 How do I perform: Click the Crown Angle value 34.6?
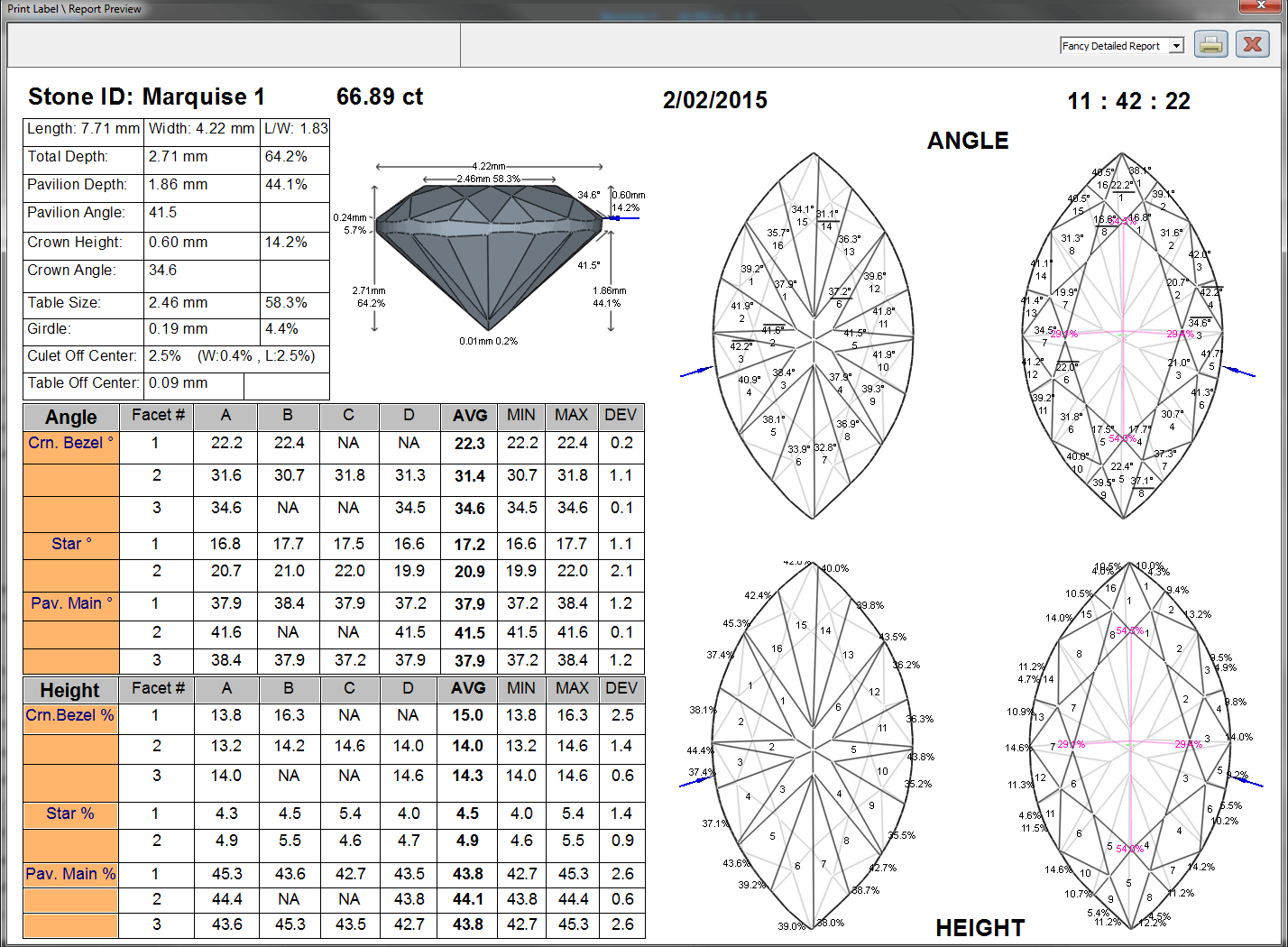pos(163,271)
